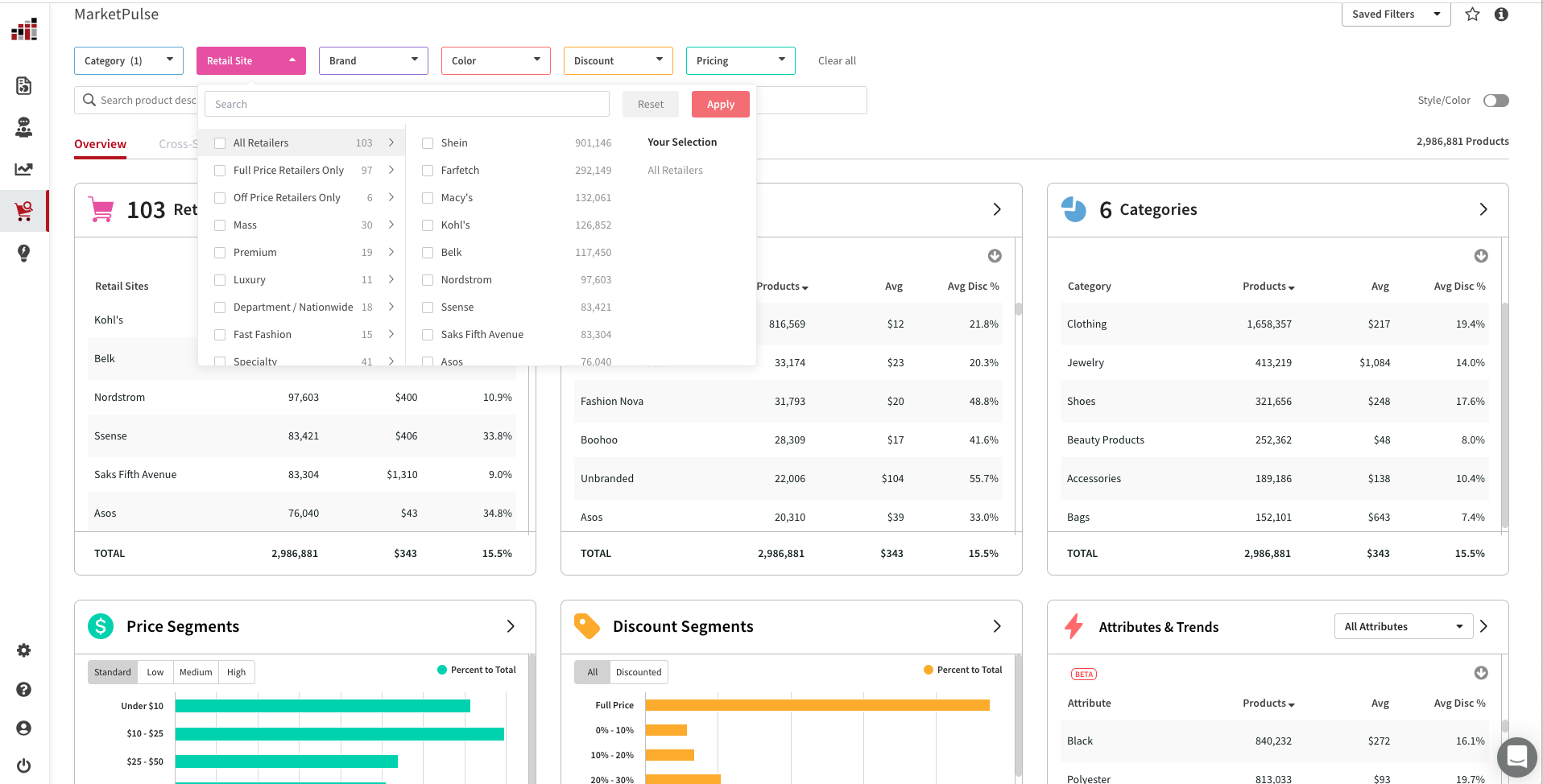The image size is (1543, 784).
Task: Open the Color filter dropdown
Action: [x=496, y=60]
